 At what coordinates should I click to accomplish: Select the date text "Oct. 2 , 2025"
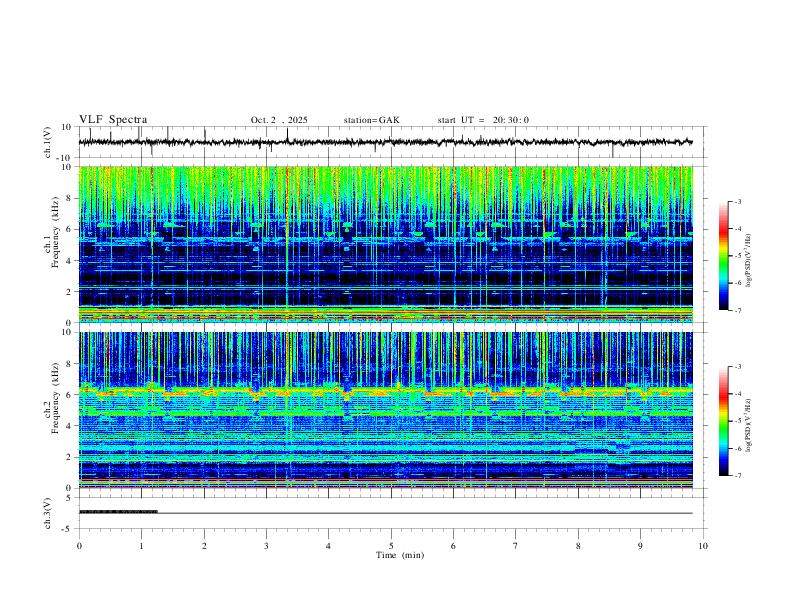[x=279, y=120]
